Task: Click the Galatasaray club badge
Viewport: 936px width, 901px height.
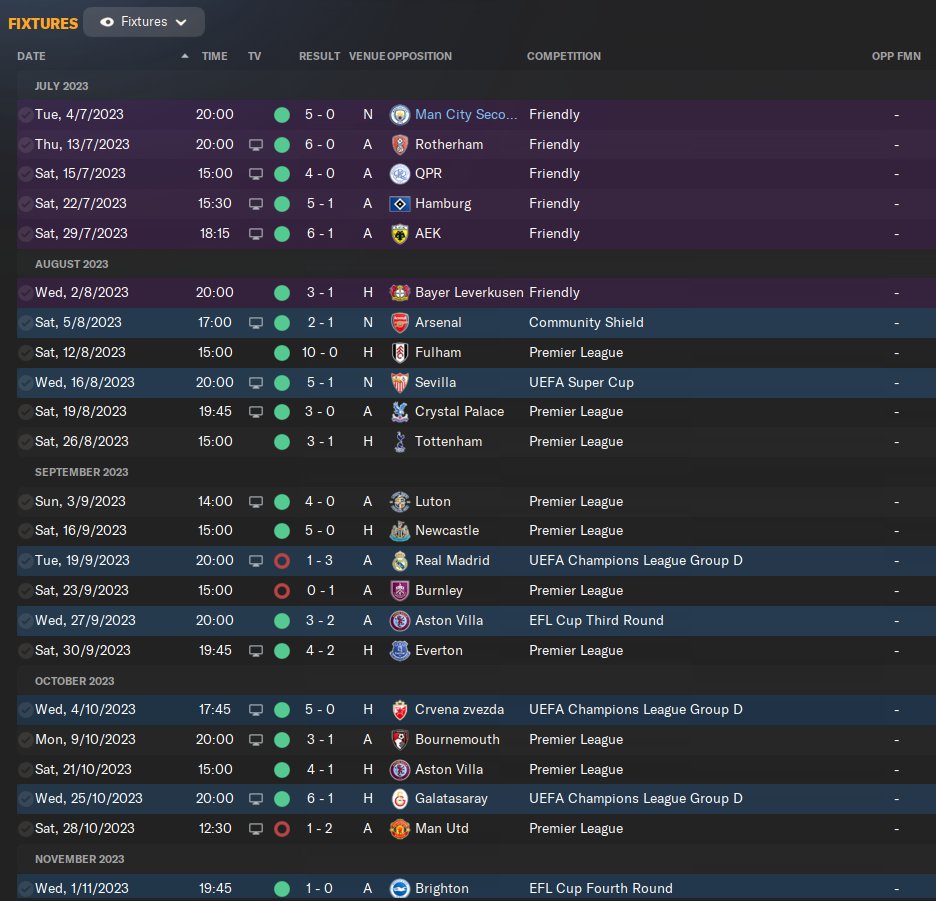Action: tap(399, 799)
